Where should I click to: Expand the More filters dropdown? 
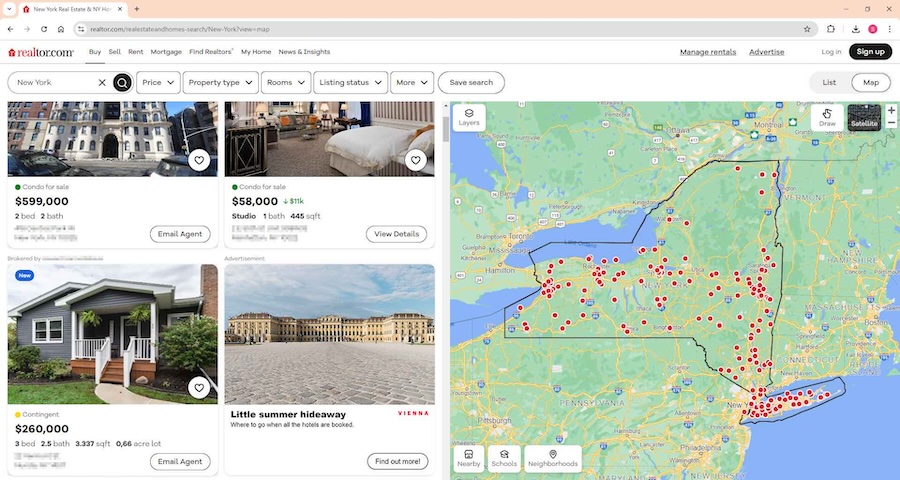tap(412, 83)
